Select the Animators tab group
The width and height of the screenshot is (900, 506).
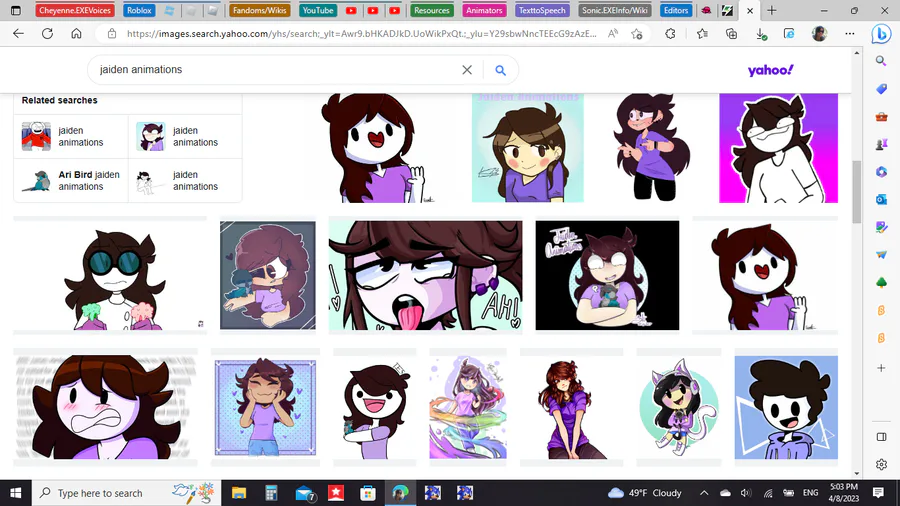pos(484,10)
